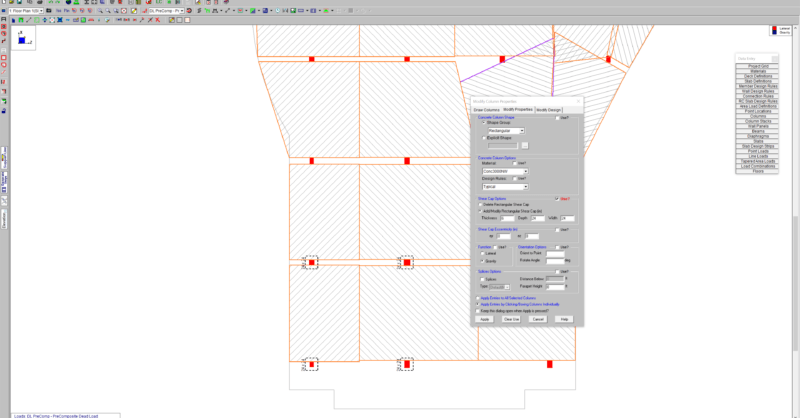Open the Modify Design tab
Screen dimensions: 800x418
pyautogui.click(x=548, y=109)
